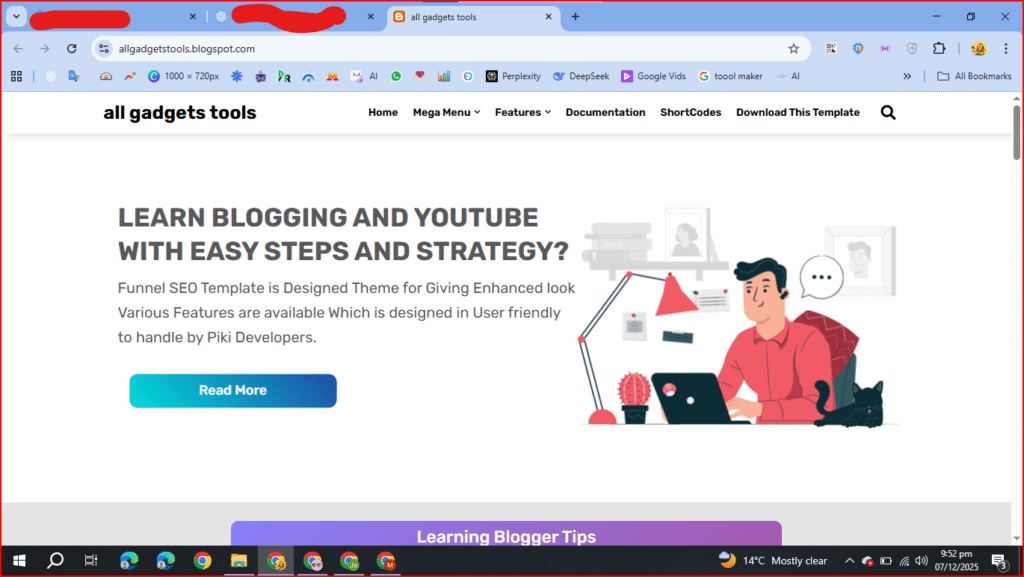Open Download This Template link

coord(797,112)
